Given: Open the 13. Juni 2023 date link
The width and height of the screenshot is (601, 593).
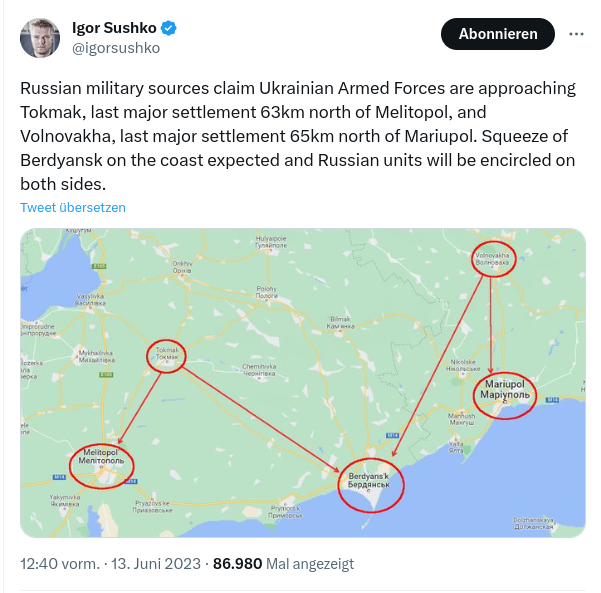Looking at the screenshot, I should pos(155,564).
